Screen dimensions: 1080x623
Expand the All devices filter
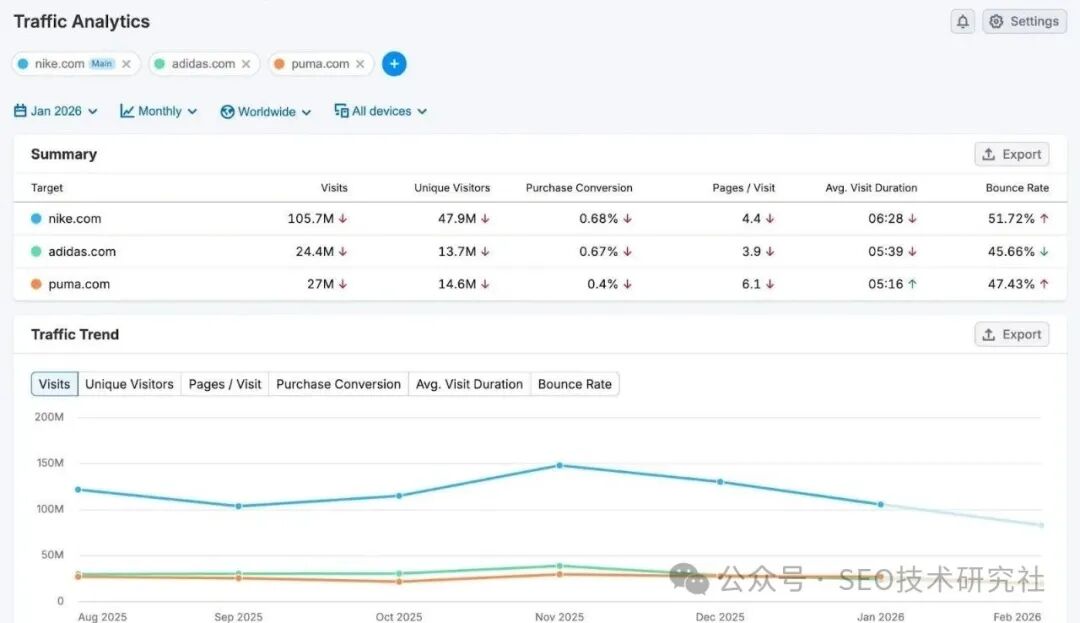point(381,111)
